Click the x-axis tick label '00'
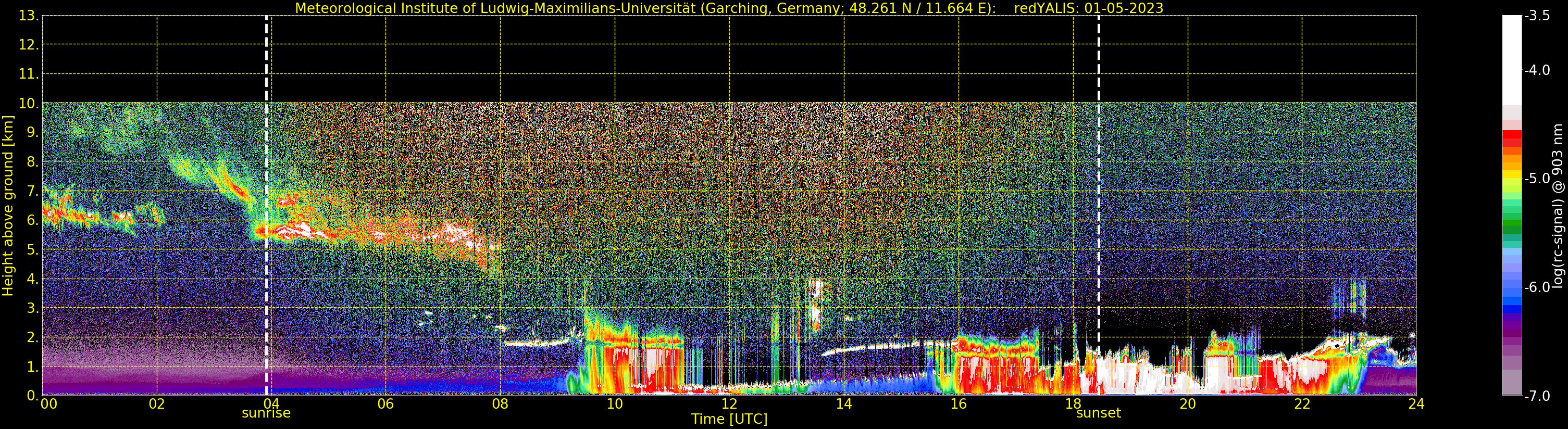Image resolution: width=1568 pixels, height=429 pixels. [x=48, y=404]
